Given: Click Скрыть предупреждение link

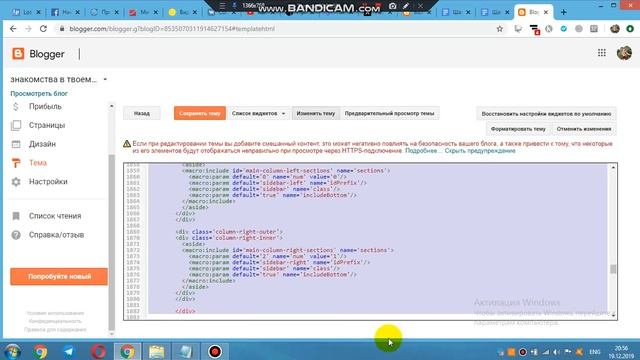Looking at the screenshot, I should point(480,151).
